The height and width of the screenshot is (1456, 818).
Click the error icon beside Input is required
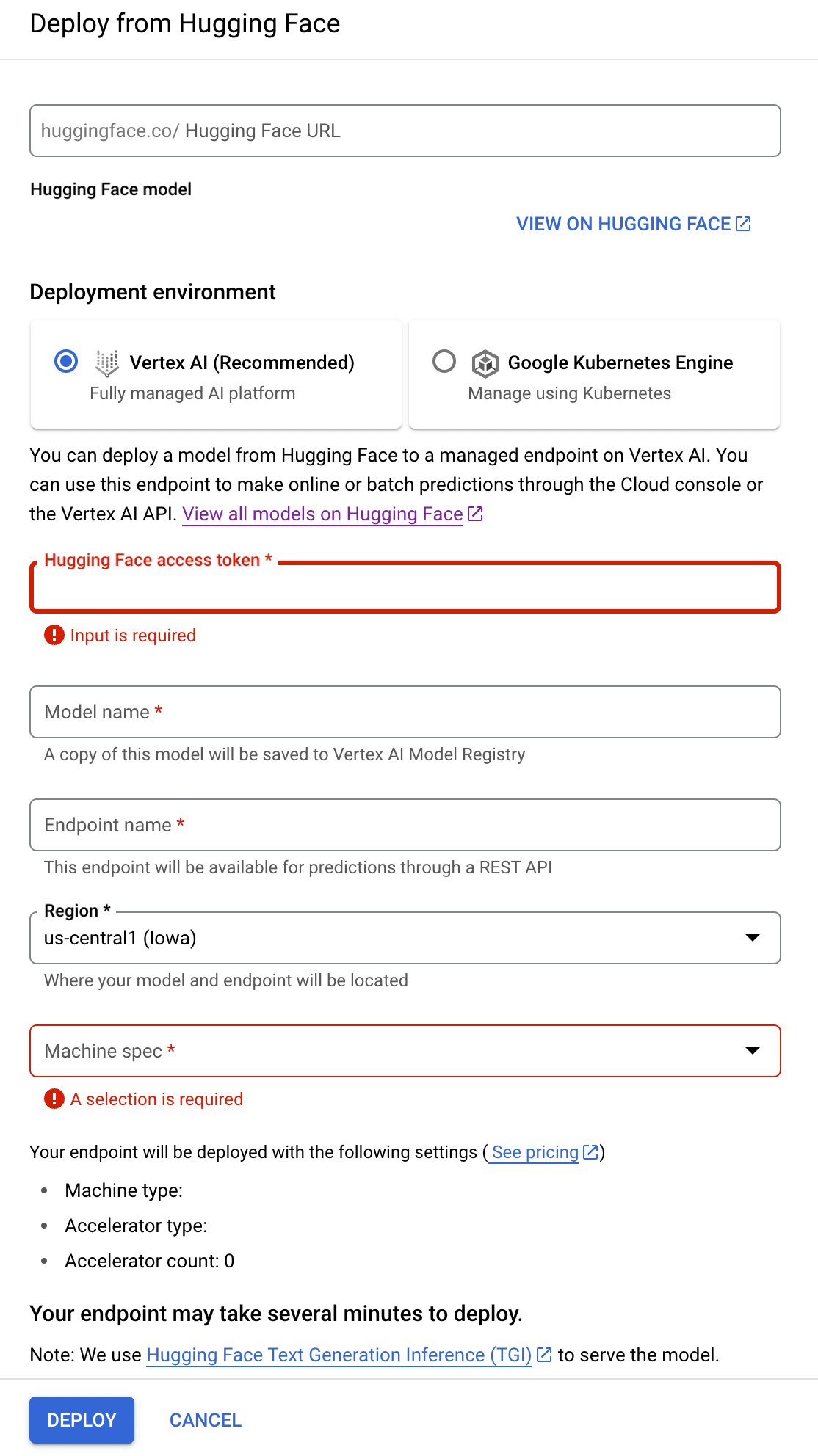coord(54,635)
